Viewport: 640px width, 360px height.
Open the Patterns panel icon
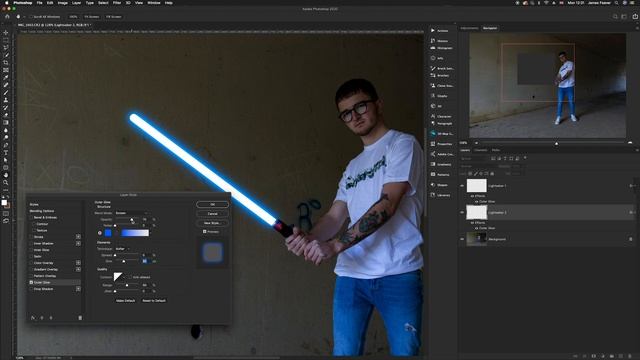(433, 174)
